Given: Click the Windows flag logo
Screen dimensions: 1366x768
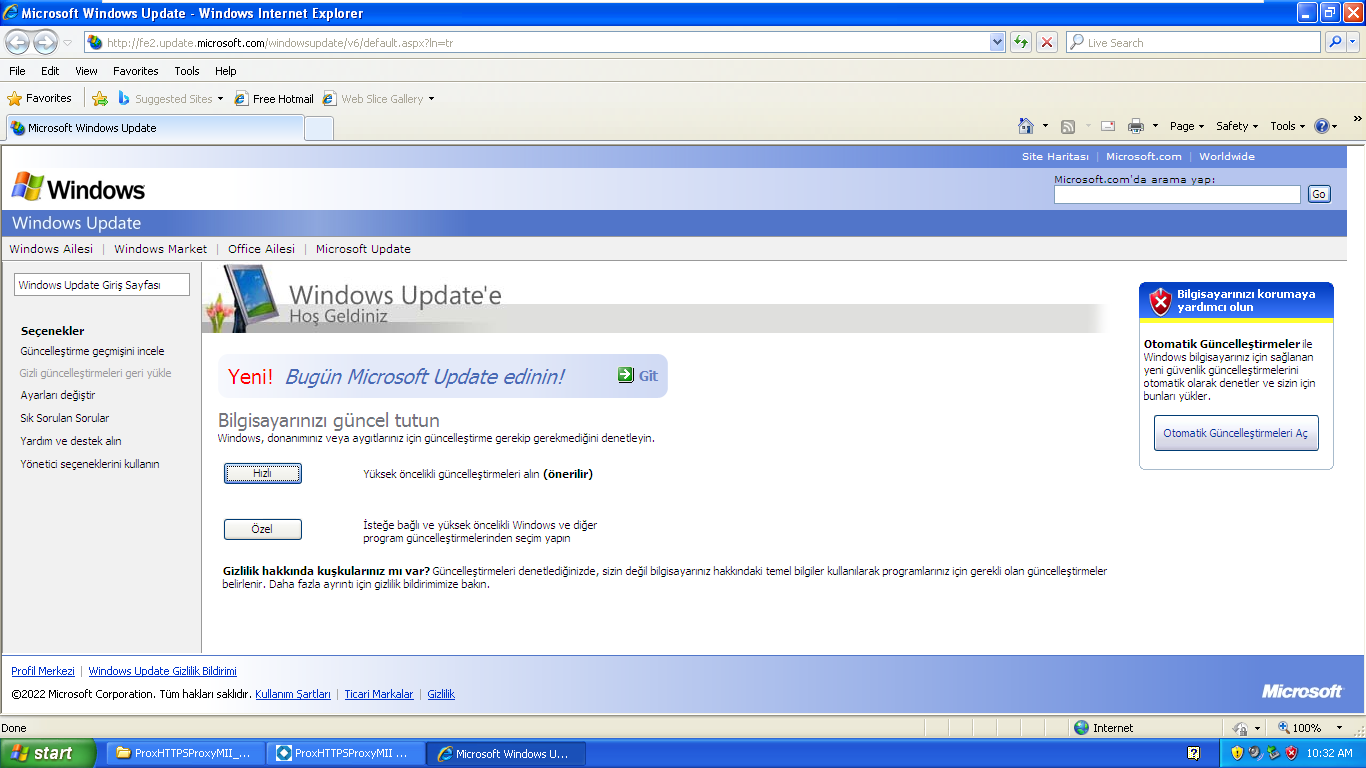Looking at the screenshot, I should [28, 187].
